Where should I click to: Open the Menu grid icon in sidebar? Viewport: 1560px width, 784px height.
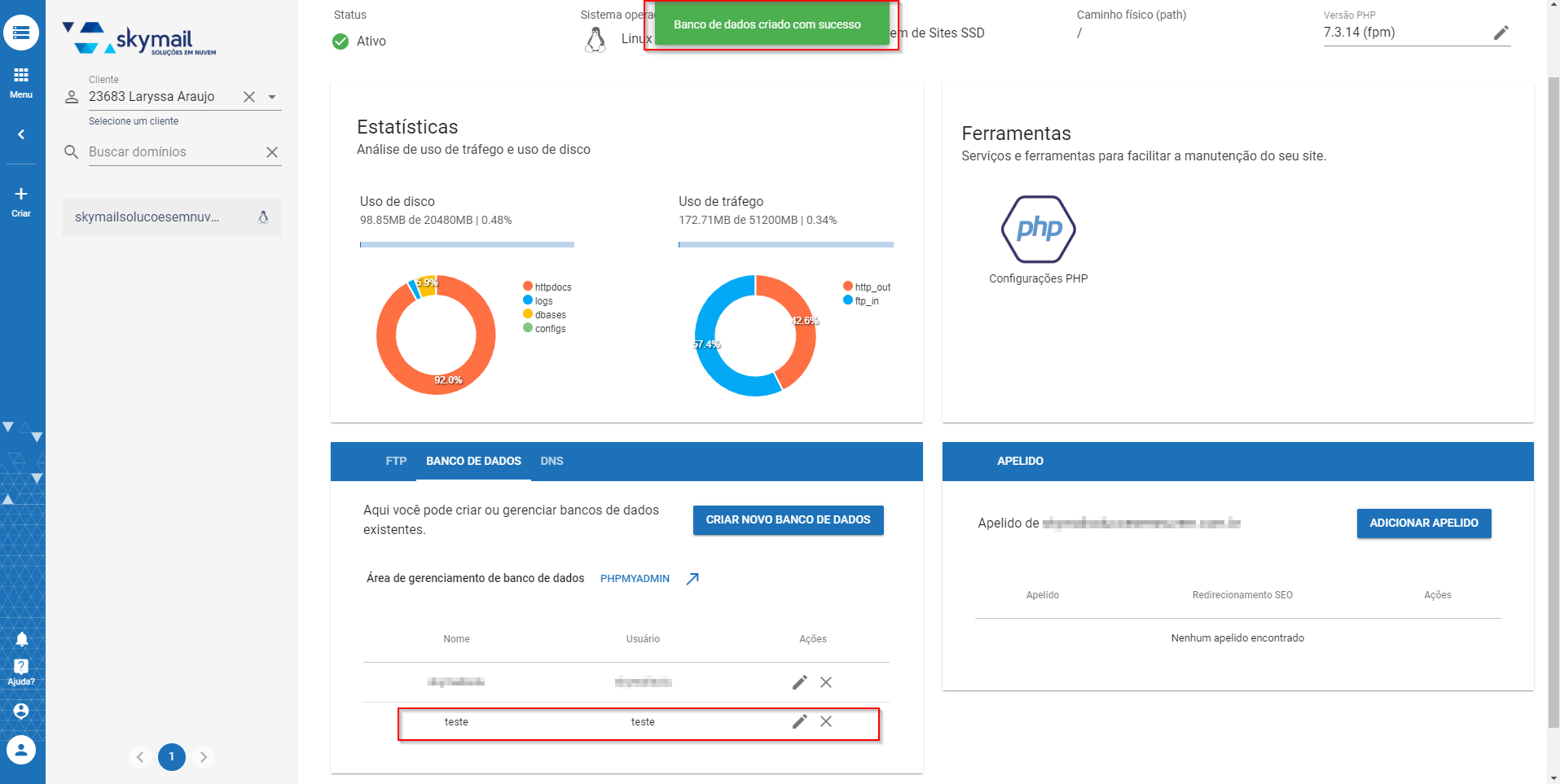[21, 81]
